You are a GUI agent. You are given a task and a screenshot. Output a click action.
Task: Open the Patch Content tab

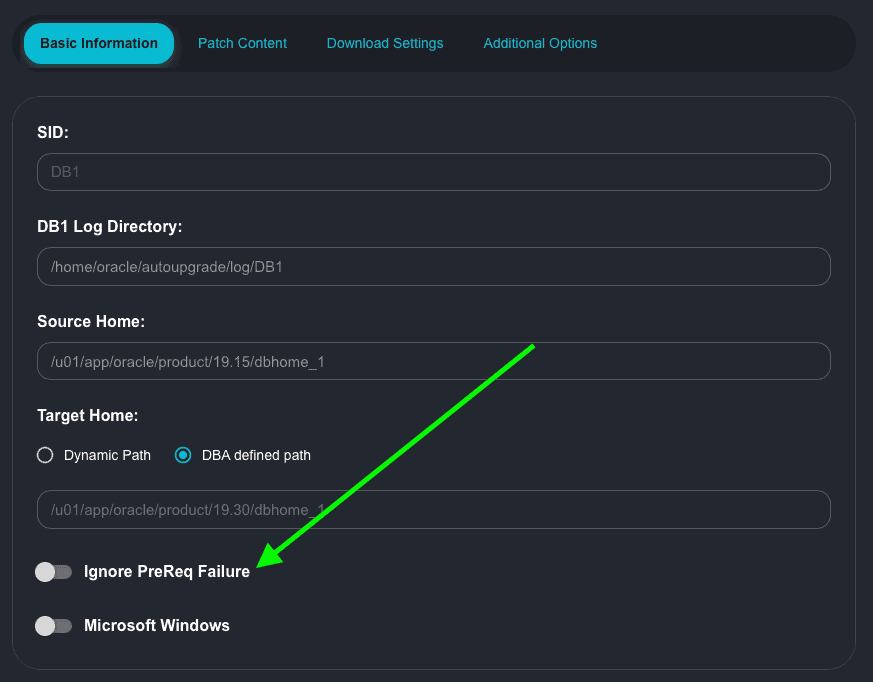(242, 44)
